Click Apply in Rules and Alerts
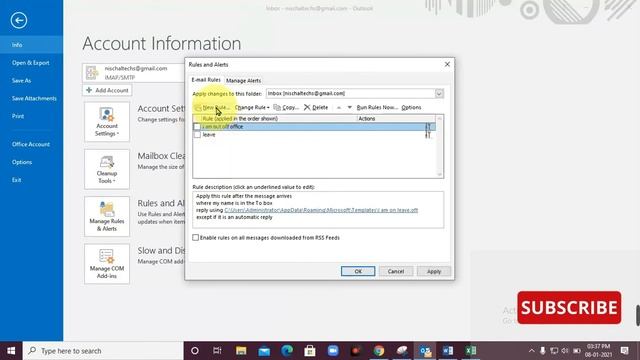 [x=434, y=271]
